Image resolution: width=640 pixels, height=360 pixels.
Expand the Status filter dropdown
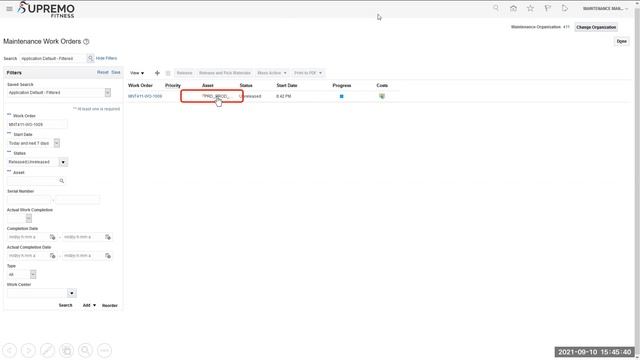63,162
